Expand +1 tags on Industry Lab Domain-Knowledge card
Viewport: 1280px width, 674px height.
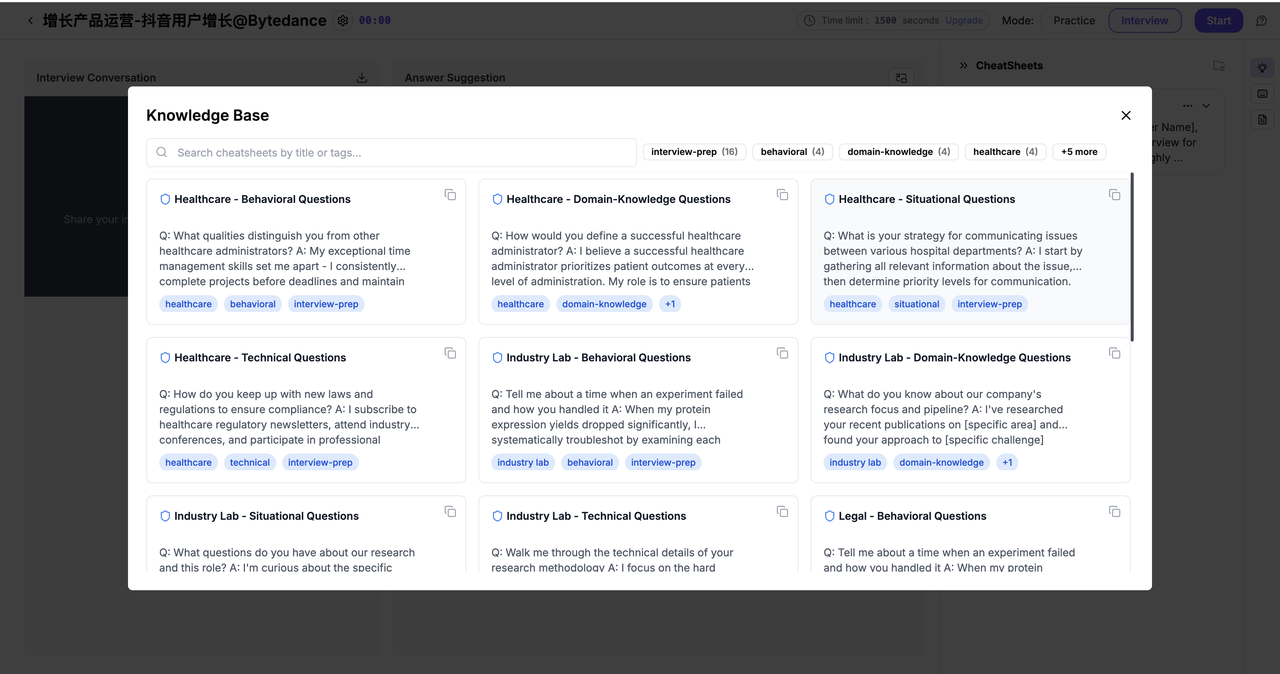[x=1007, y=462]
